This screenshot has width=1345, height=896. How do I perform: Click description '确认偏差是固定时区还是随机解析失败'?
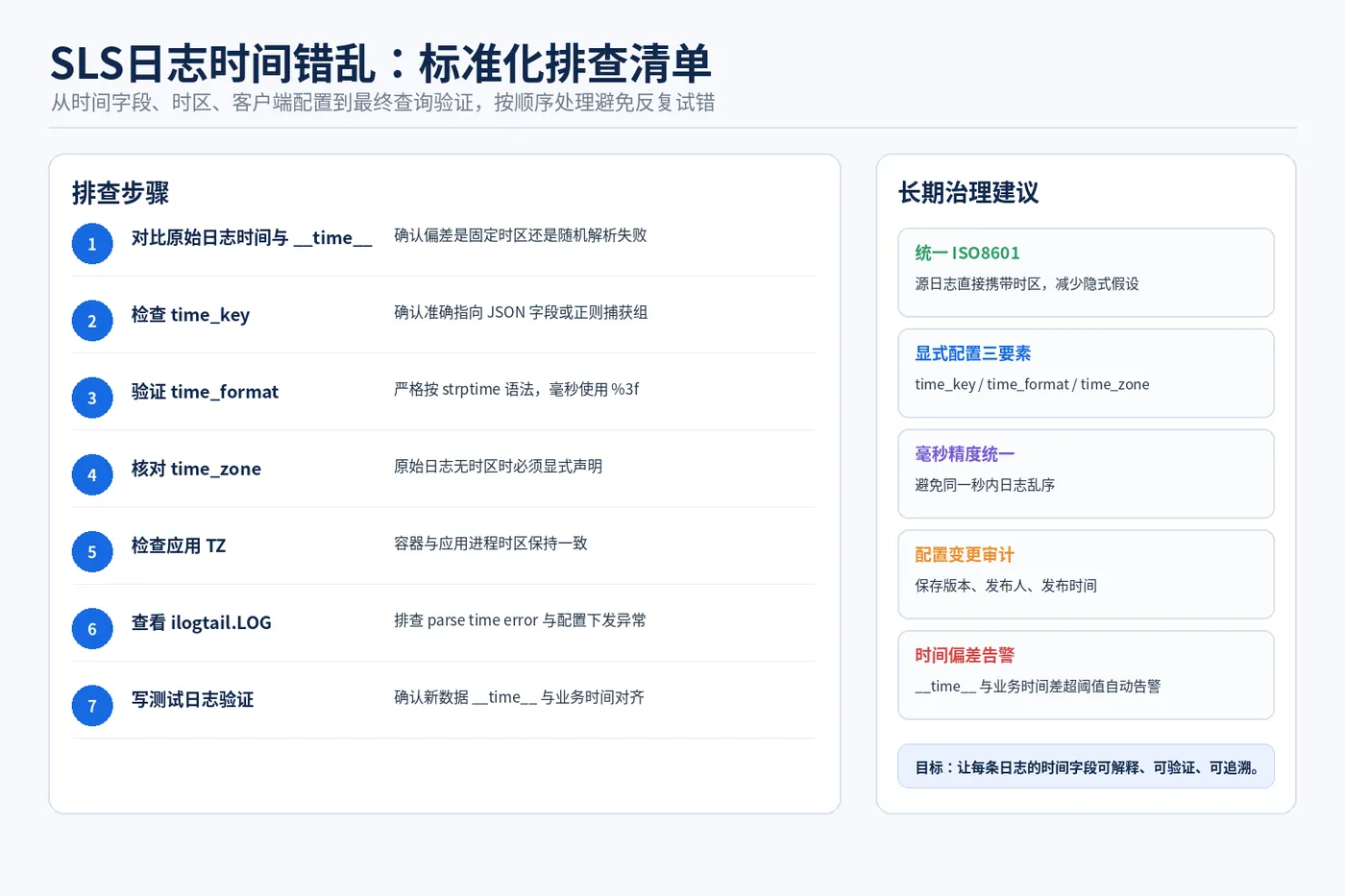tap(520, 235)
